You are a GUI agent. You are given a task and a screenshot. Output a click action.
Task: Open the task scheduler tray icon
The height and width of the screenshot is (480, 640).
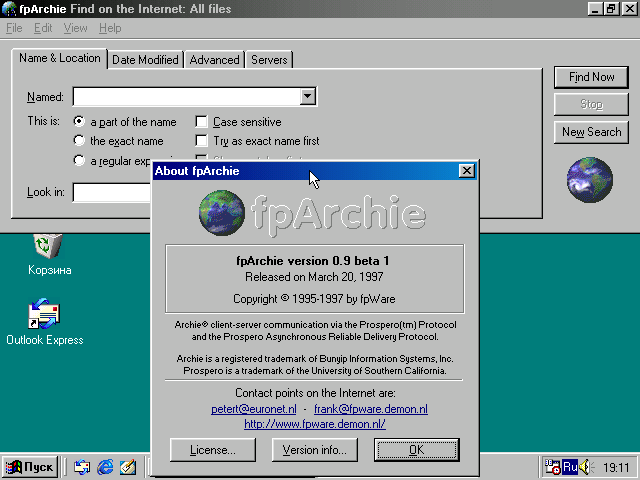tap(553, 467)
